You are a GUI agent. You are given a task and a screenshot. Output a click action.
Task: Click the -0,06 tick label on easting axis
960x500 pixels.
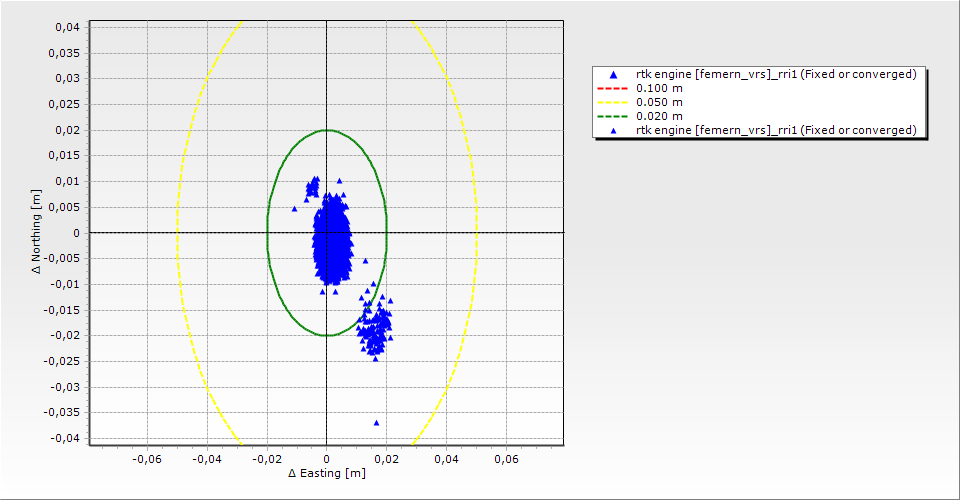(x=147, y=459)
